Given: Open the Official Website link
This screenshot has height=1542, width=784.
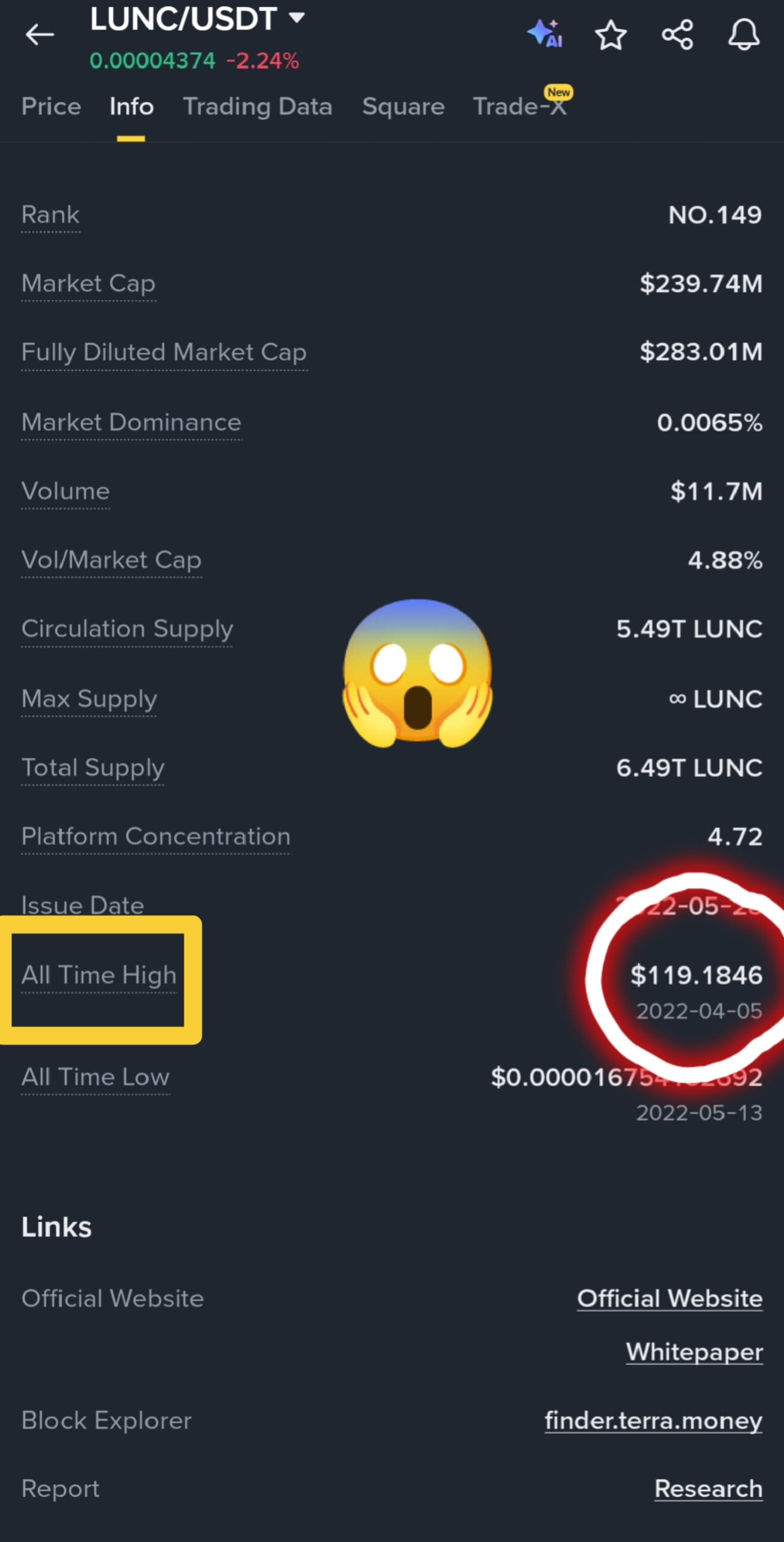Looking at the screenshot, I should click(670, 1298).
